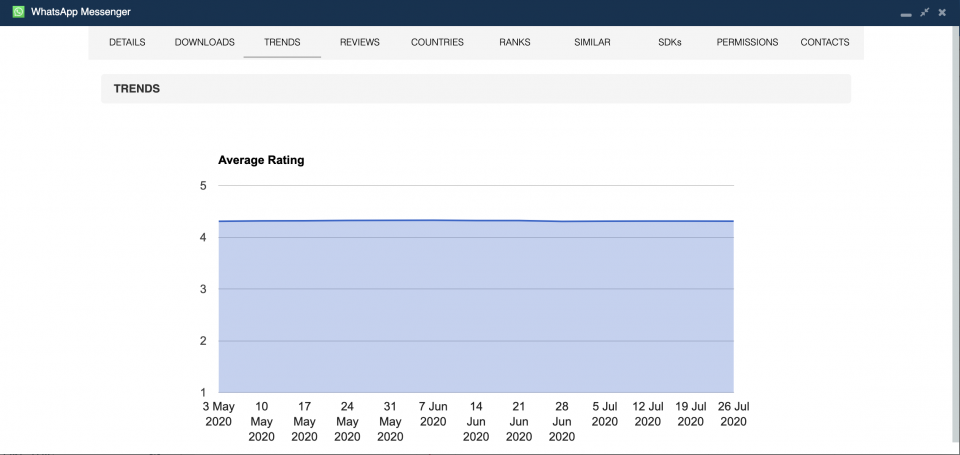960x455 pixels.
Task: Click the 5 Jul 2020 axis label
Action: pos(605,414)
